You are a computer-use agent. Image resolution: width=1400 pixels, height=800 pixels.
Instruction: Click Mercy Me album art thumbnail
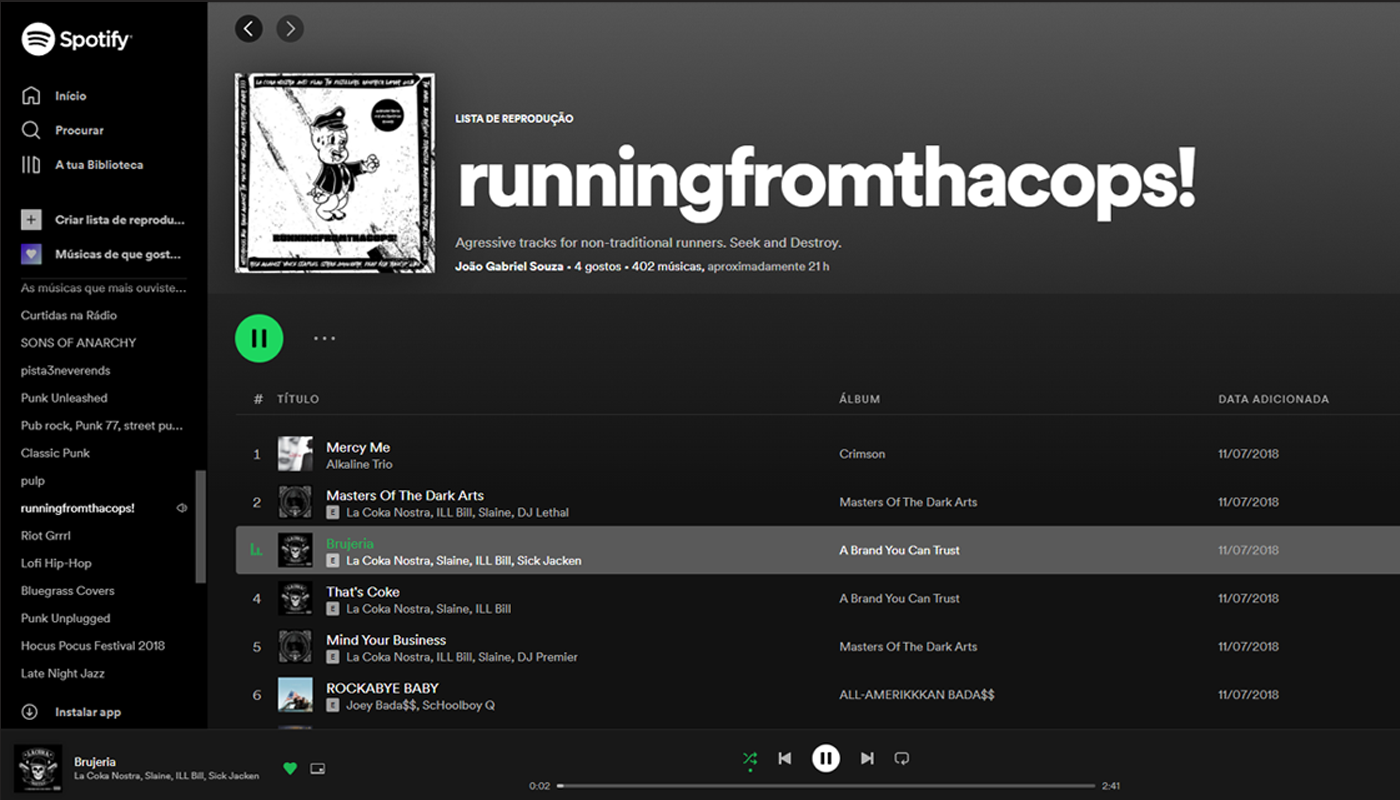(x=295, y=454)
